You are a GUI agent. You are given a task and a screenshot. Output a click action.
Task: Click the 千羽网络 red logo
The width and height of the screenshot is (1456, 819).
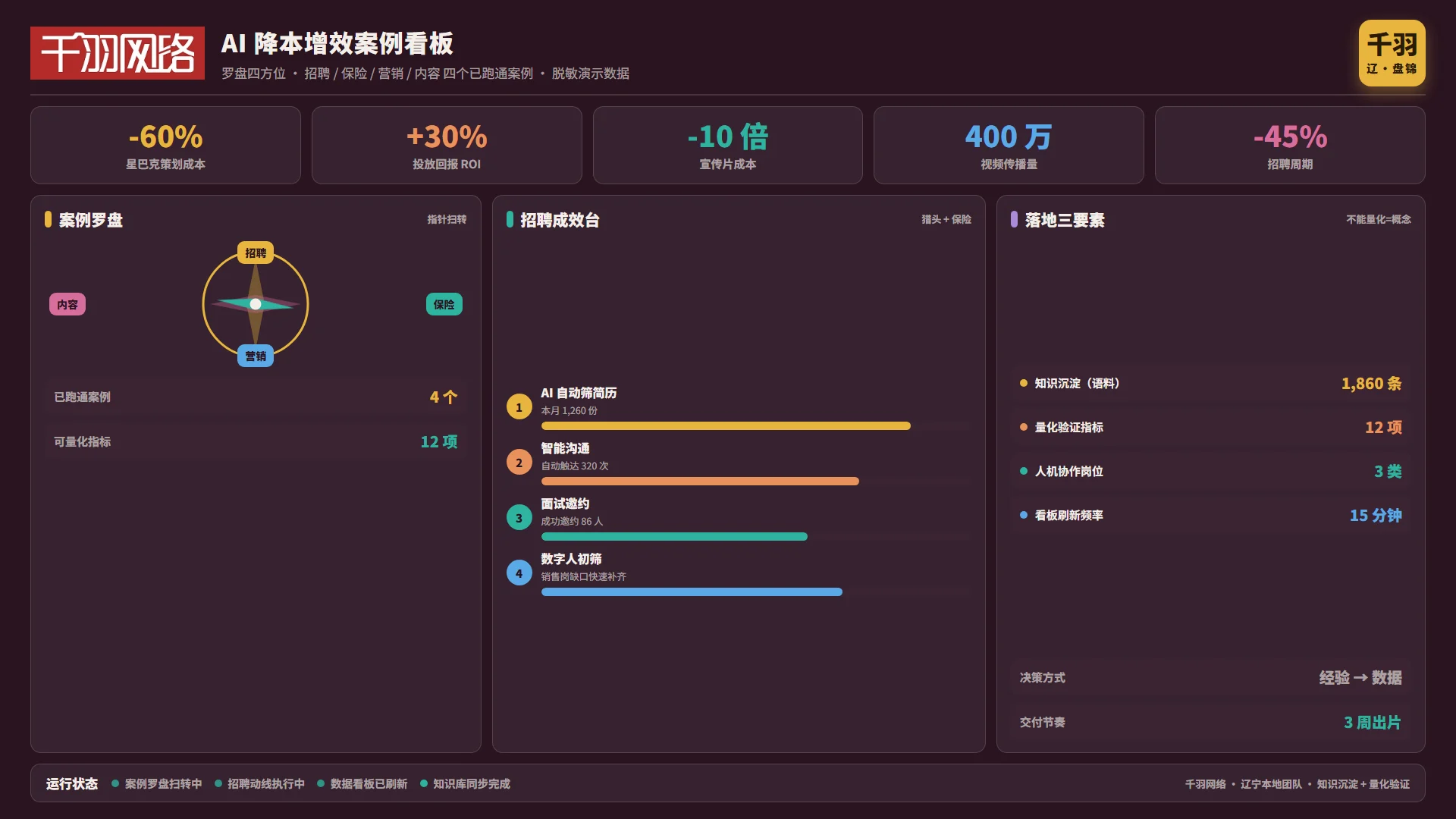pyautogui.click(x=118, y=53)
